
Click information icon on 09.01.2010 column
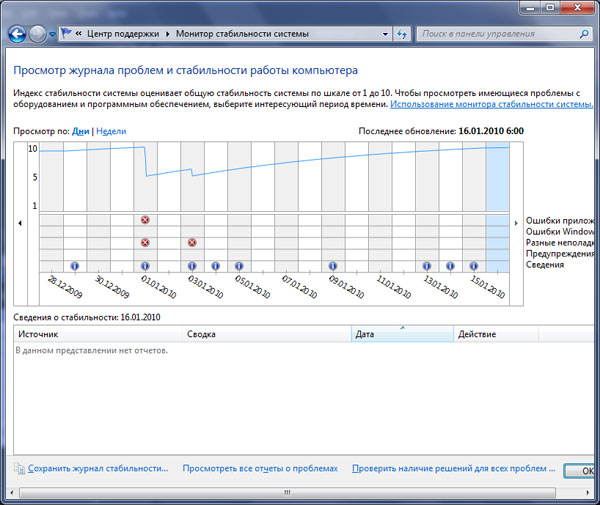coord(333,266)
